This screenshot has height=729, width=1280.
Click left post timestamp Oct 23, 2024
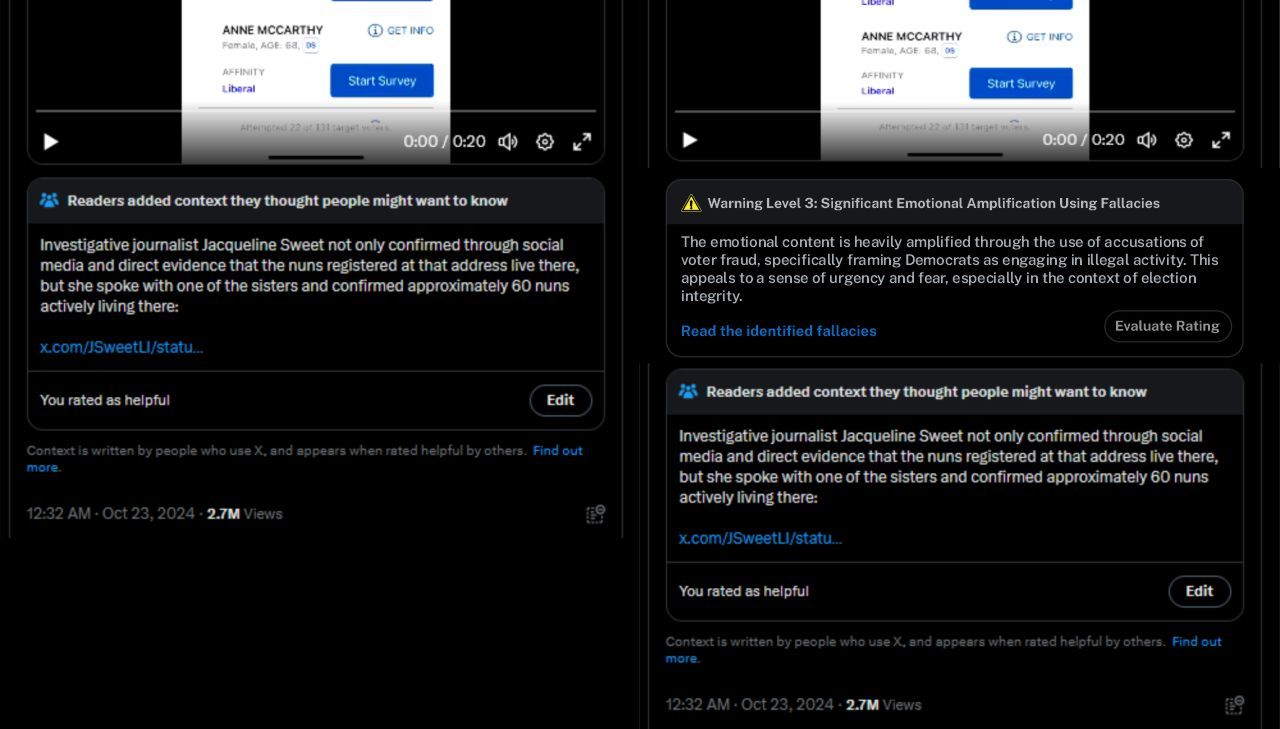[x=111, y=514]
